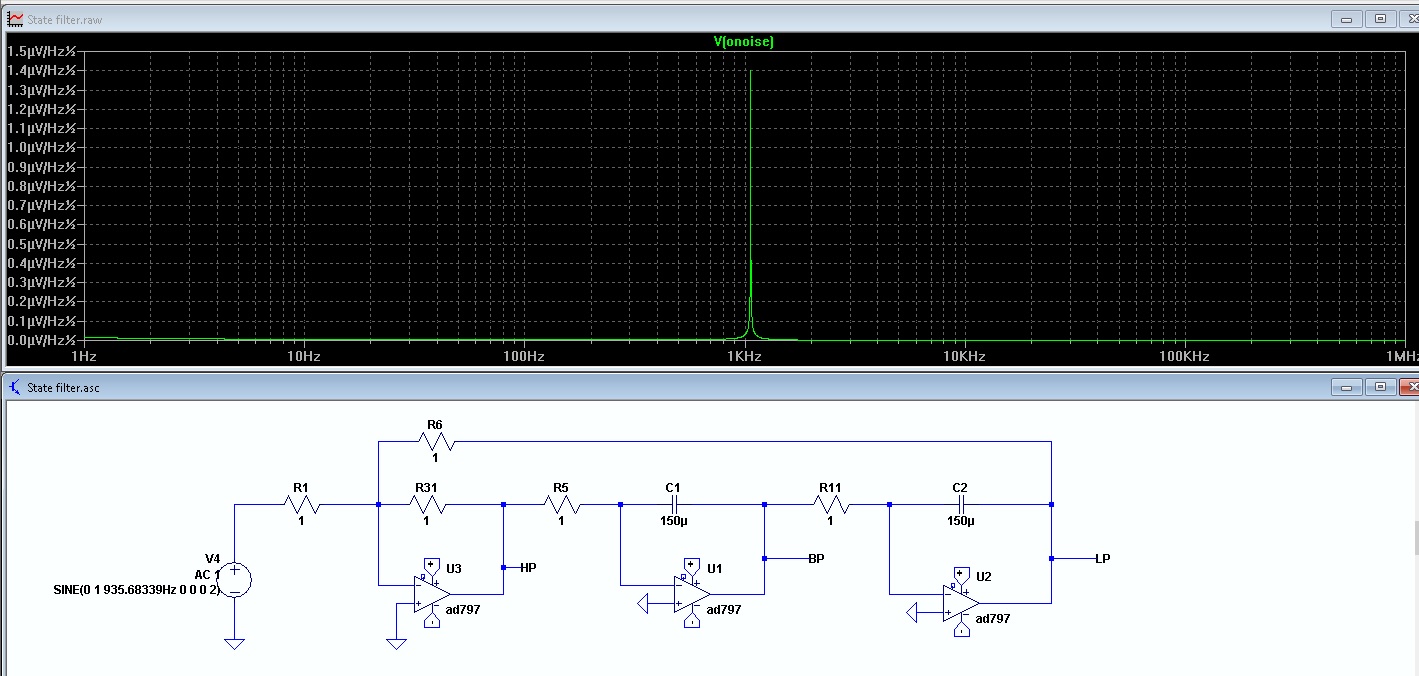Screen dimensions: 1419x676
Task: Click the 150µ value under C1
Action: pos(674,521)
